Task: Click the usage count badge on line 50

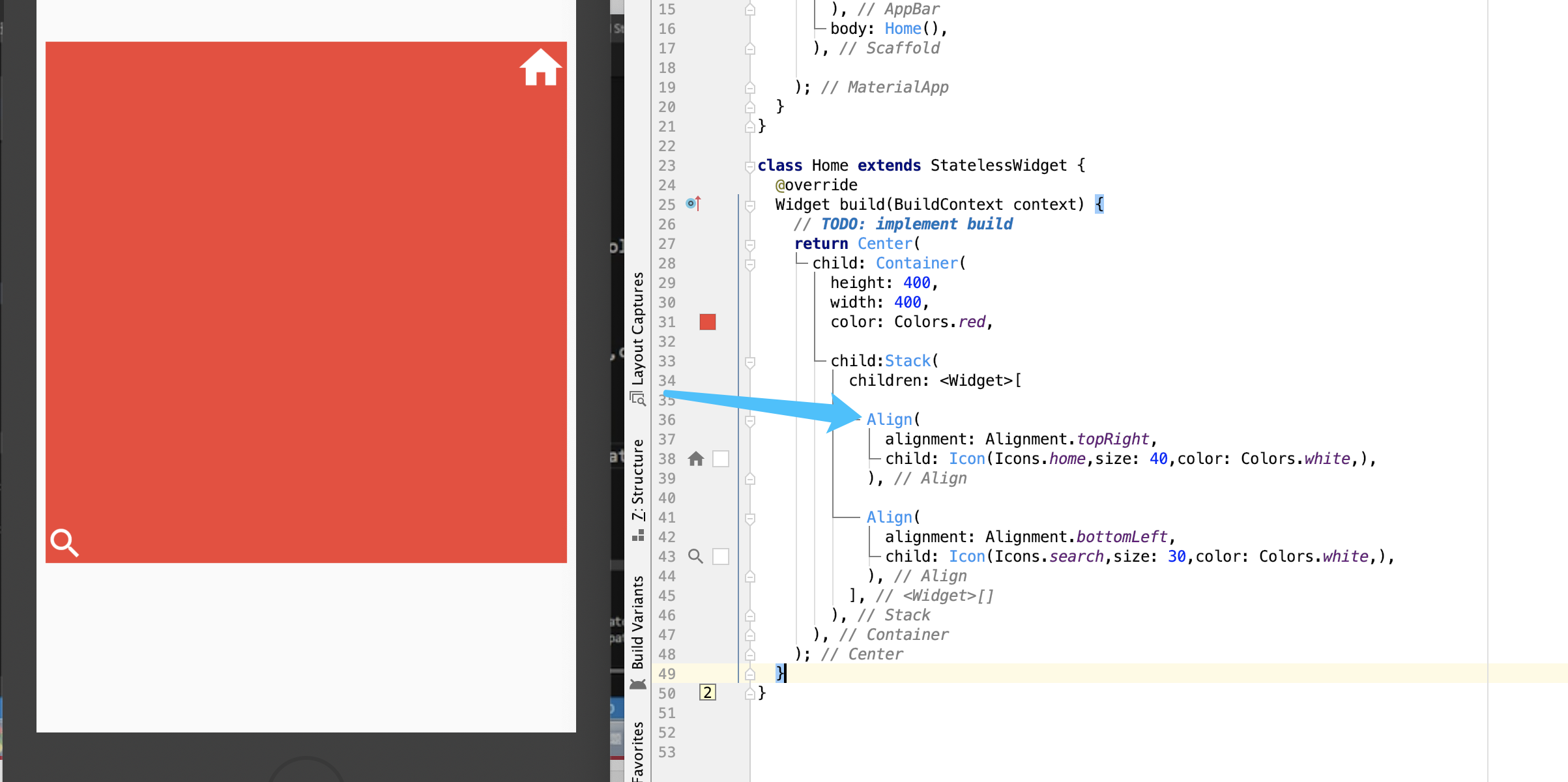Action: [x=708, y=693]
